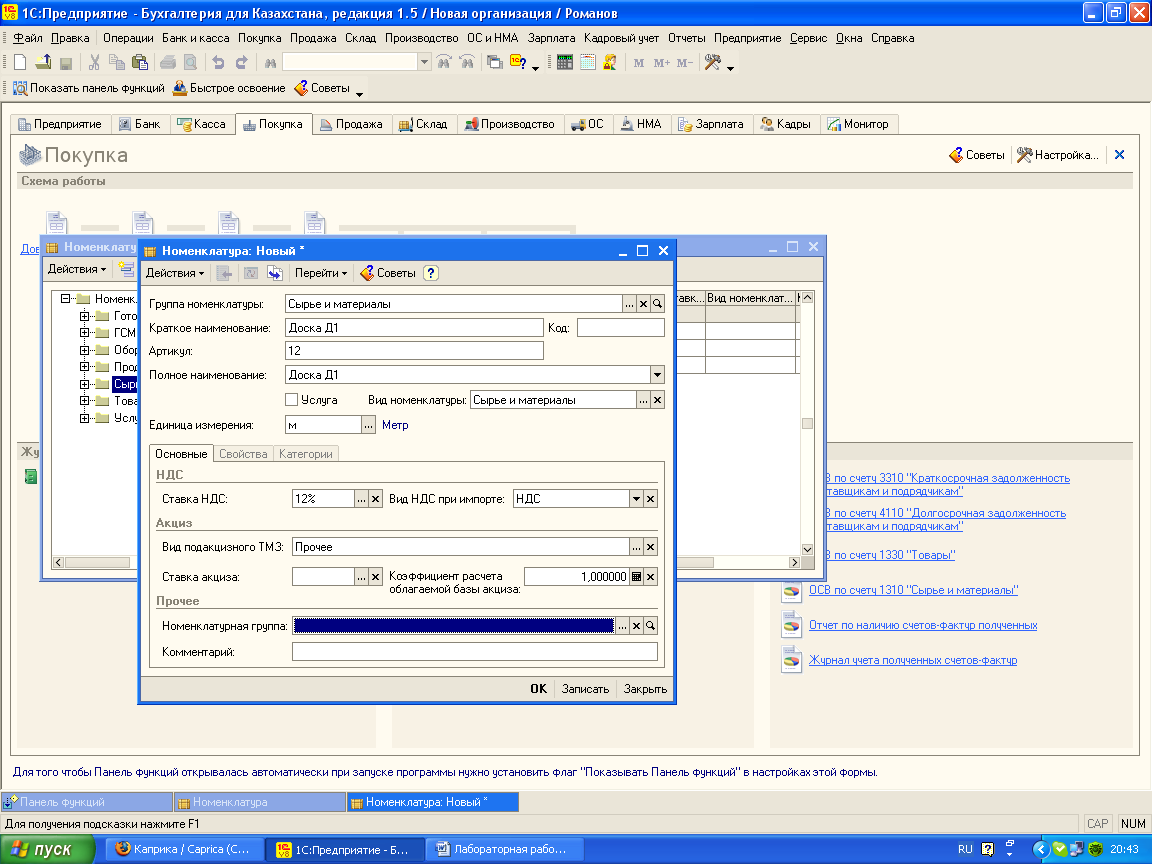Open link ОСВ по счету 1310 Сырье и материалы
Screen dimensions: 1152x864
(913, 590)
